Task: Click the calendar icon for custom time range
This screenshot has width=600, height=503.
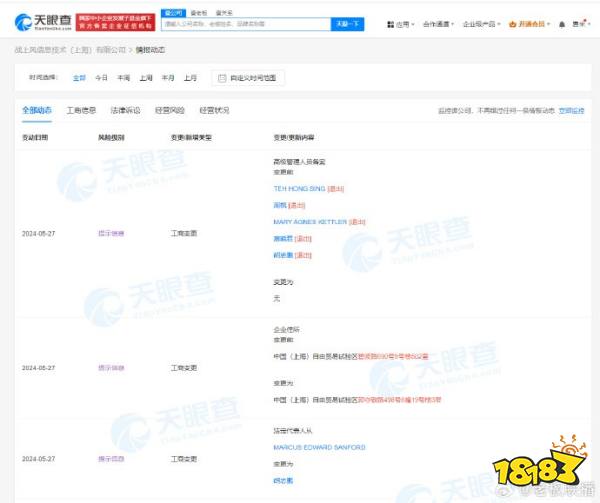Action: pos(222,77)
